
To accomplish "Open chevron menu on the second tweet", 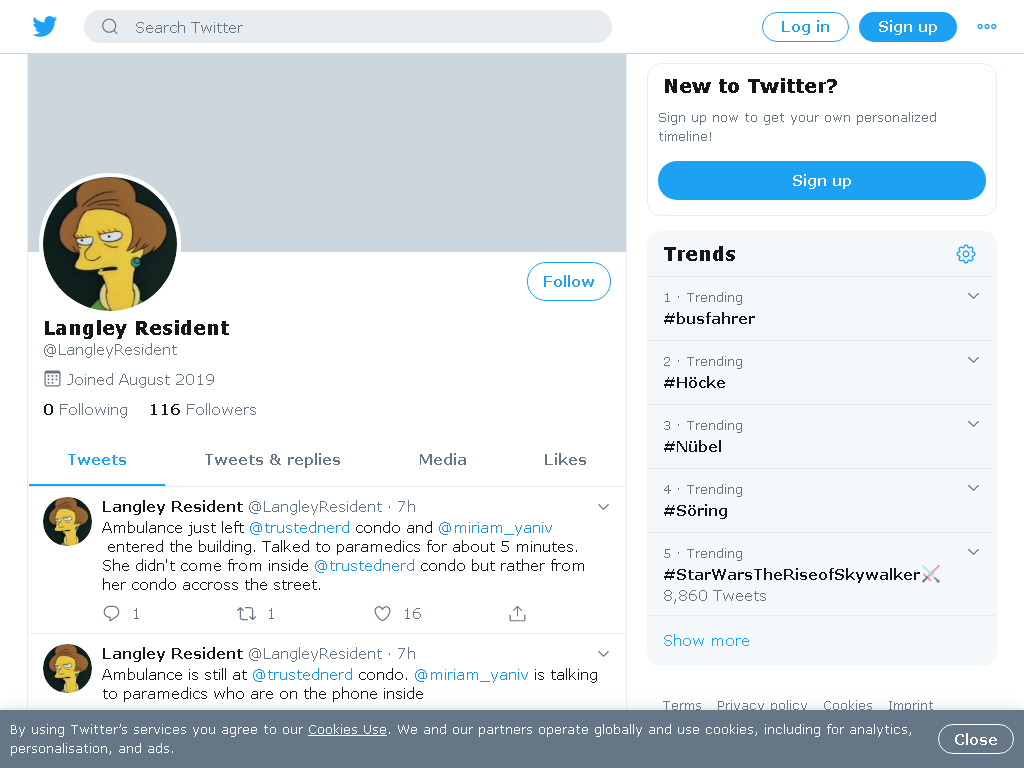I will point(603,654).
